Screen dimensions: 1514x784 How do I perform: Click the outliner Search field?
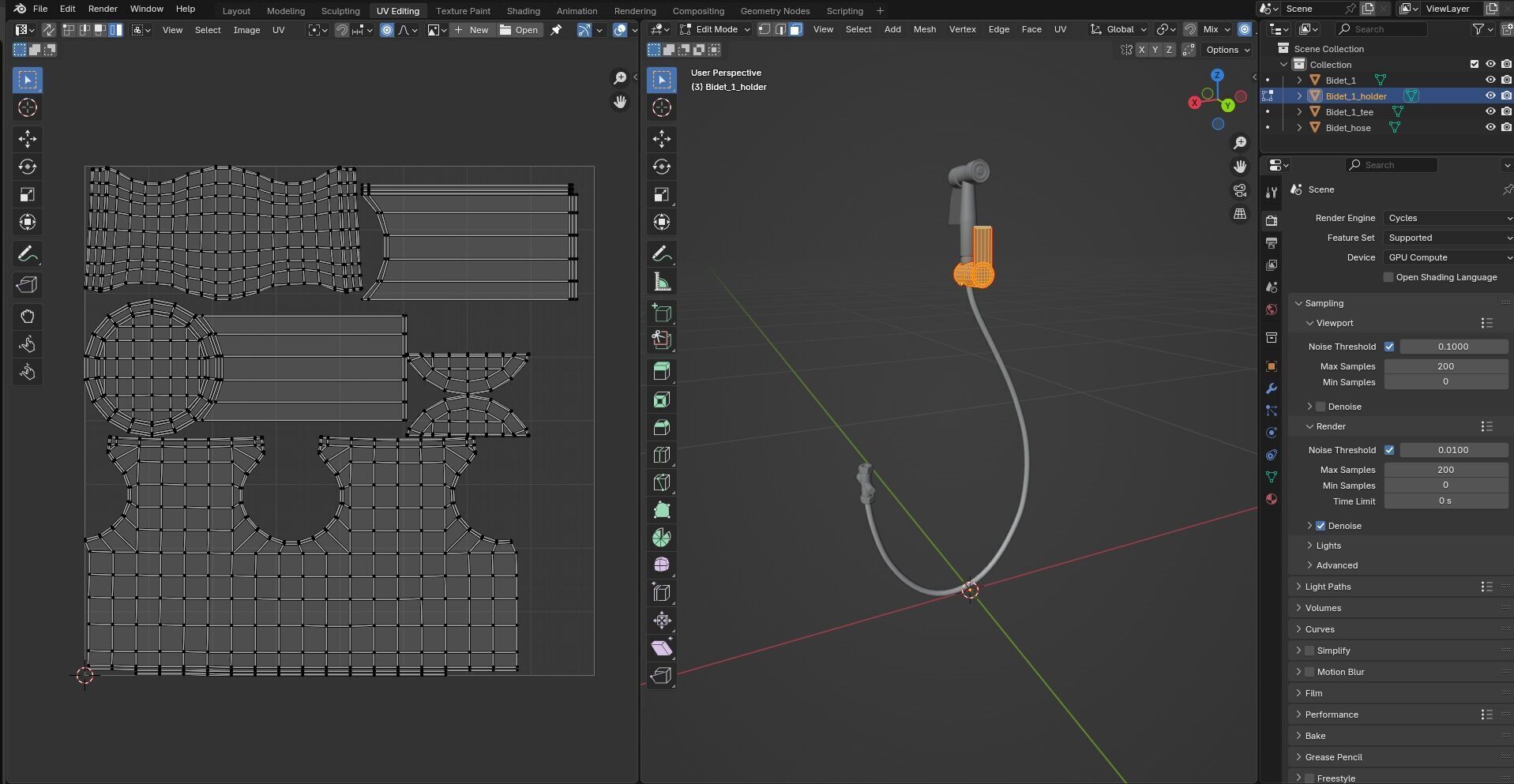click(x=1381, y=29)
